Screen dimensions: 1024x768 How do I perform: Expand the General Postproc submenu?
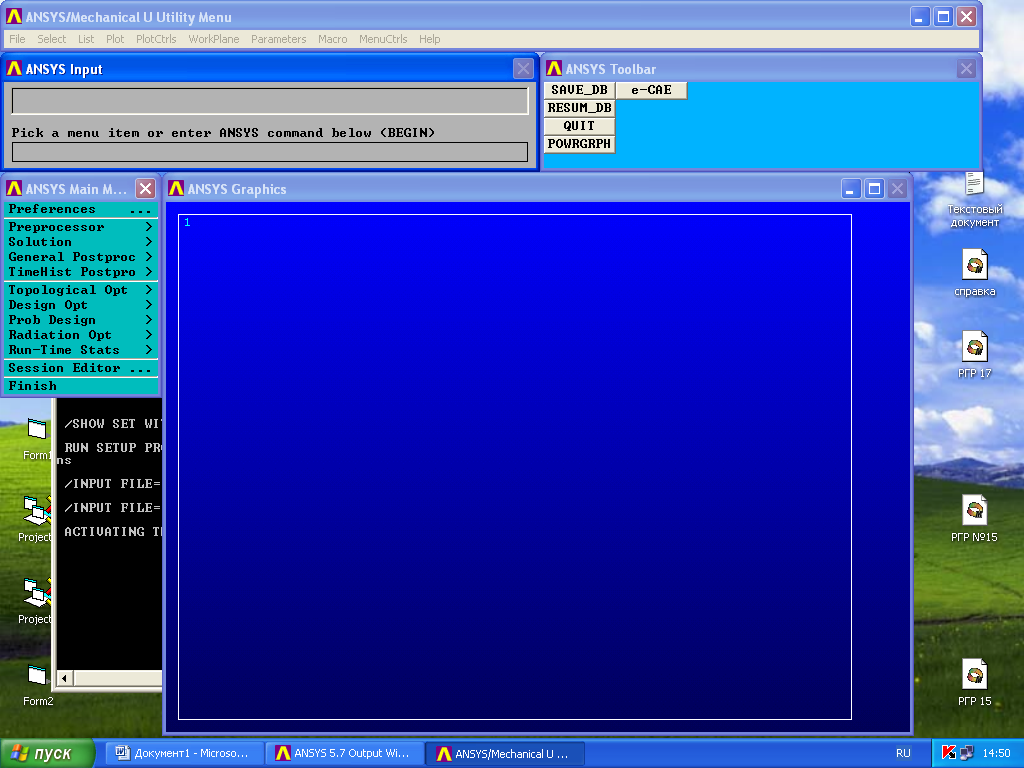point(81,257)
